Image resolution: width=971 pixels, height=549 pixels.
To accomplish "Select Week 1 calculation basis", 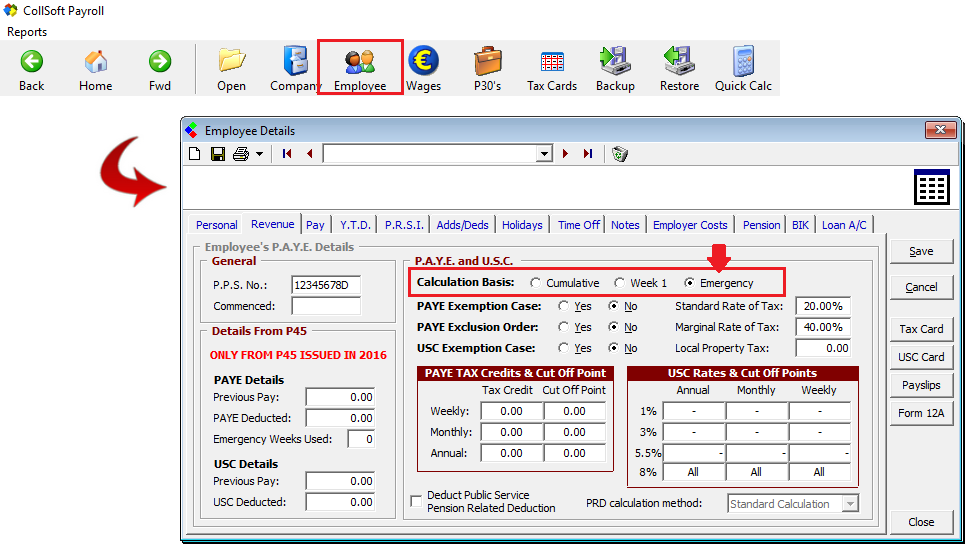I will (620, 284).
